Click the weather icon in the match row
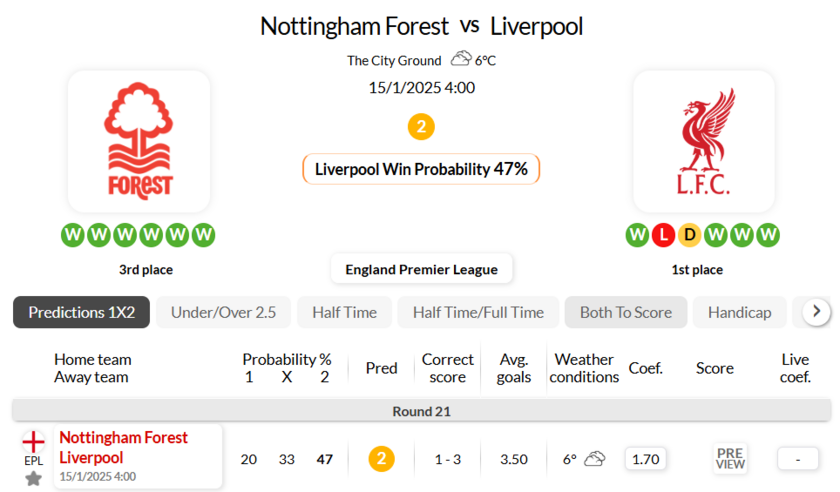This screenshot has width=840, height=492. (x=595, y=459)
